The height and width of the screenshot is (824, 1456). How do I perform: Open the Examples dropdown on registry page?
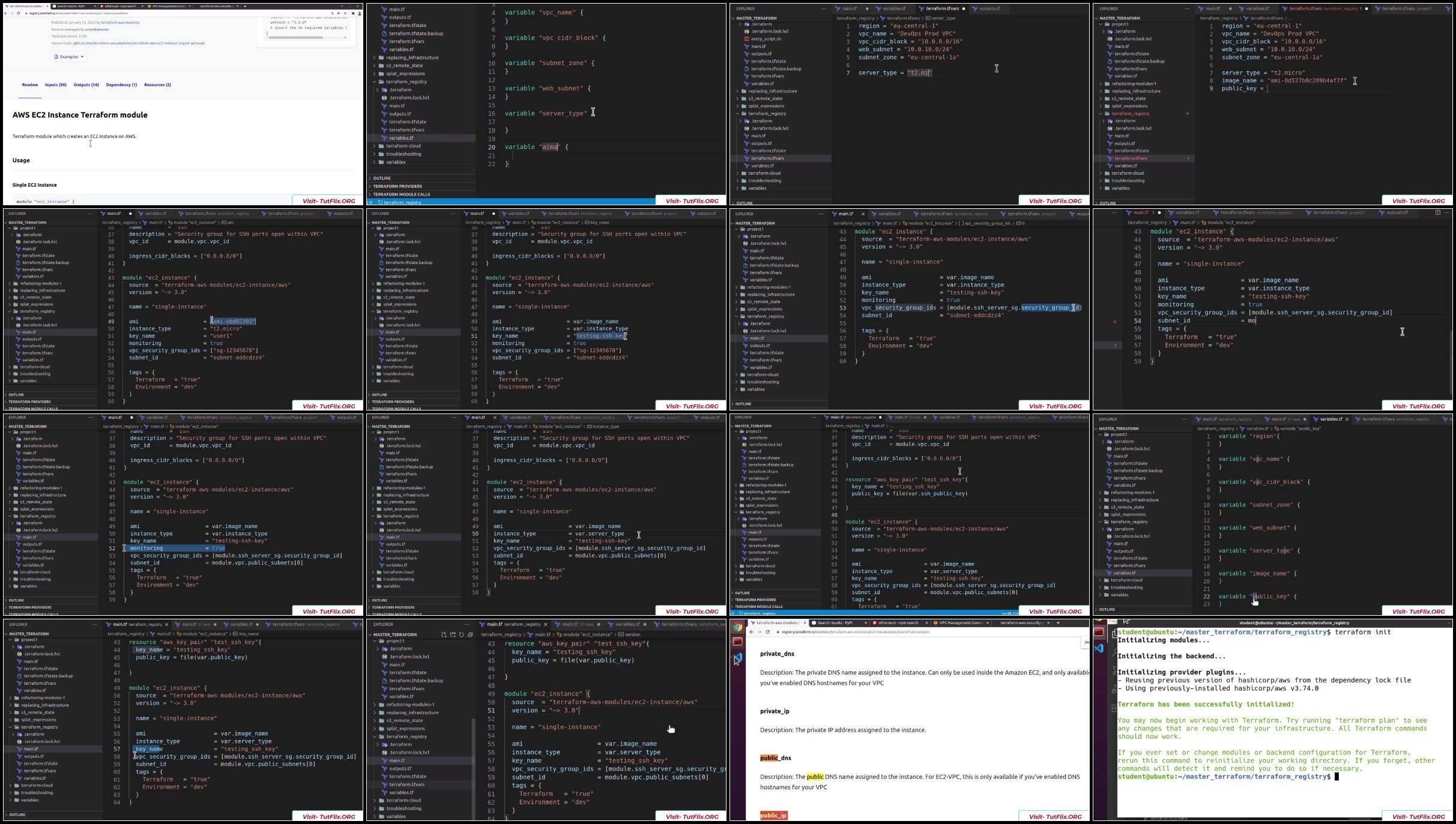point(69,57)
